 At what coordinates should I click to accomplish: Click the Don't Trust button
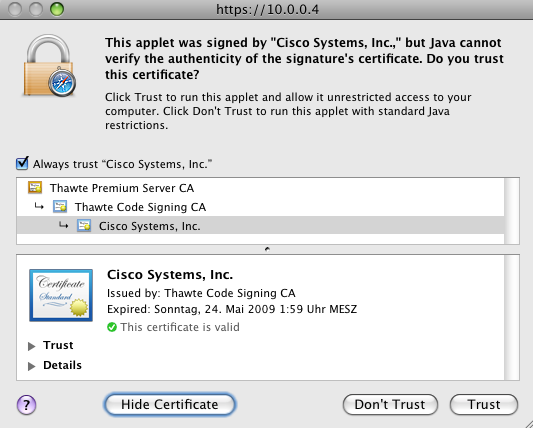pos(390,405)
